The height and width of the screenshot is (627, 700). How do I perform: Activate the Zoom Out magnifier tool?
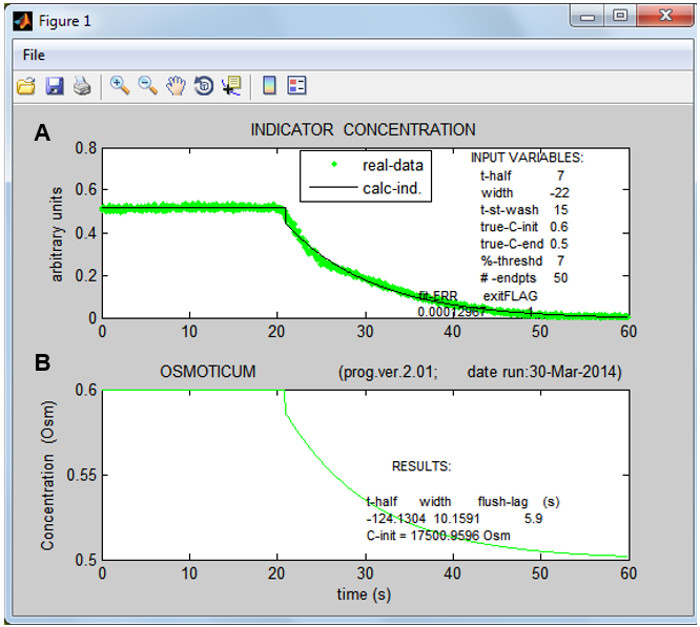148,86
